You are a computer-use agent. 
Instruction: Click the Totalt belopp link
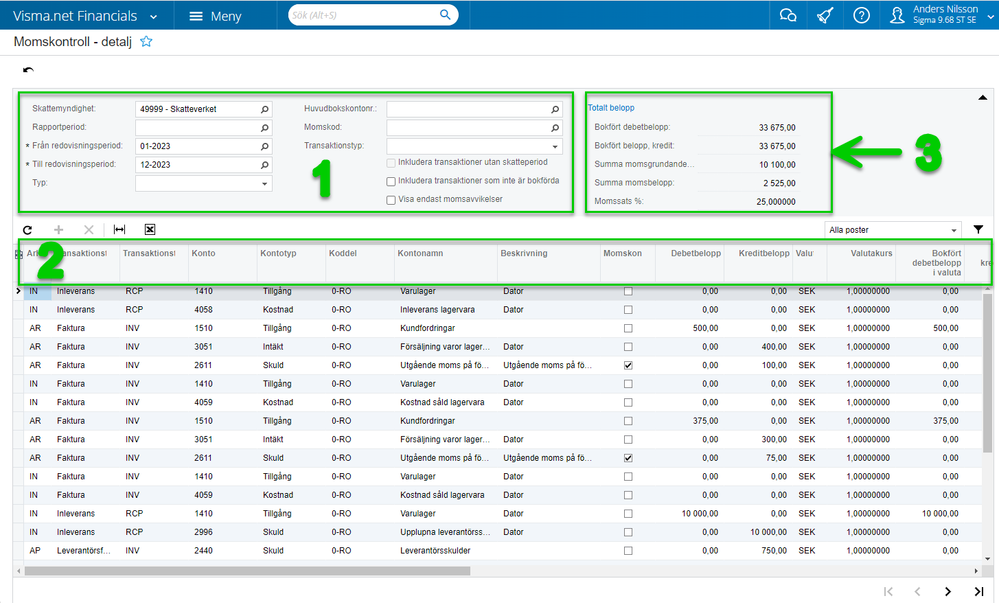pyautogui.click(x=611, y=108)
